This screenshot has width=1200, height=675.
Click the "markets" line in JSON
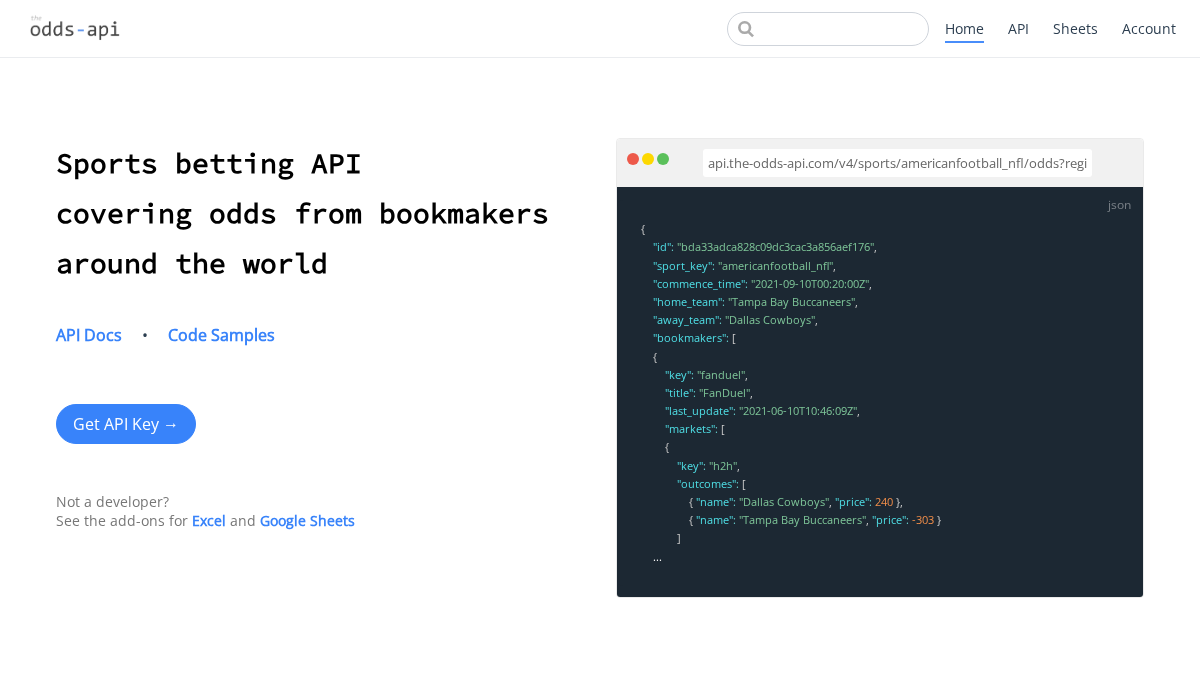[695, 429]
